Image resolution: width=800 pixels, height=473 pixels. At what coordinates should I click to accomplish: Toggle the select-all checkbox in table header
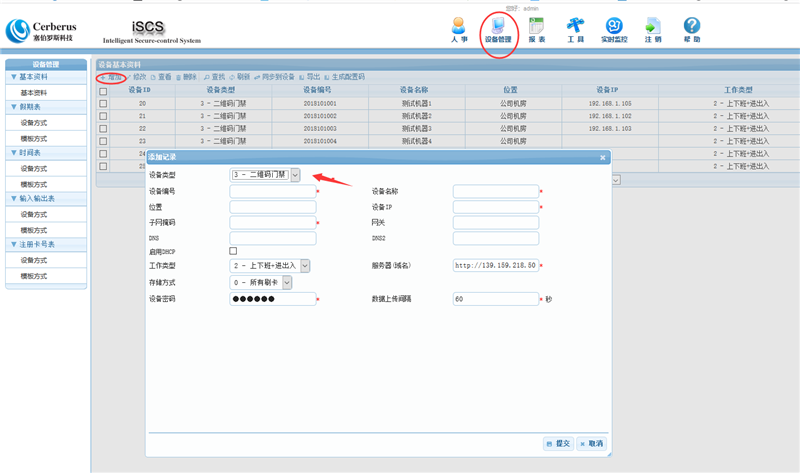(x=103, y=91)
